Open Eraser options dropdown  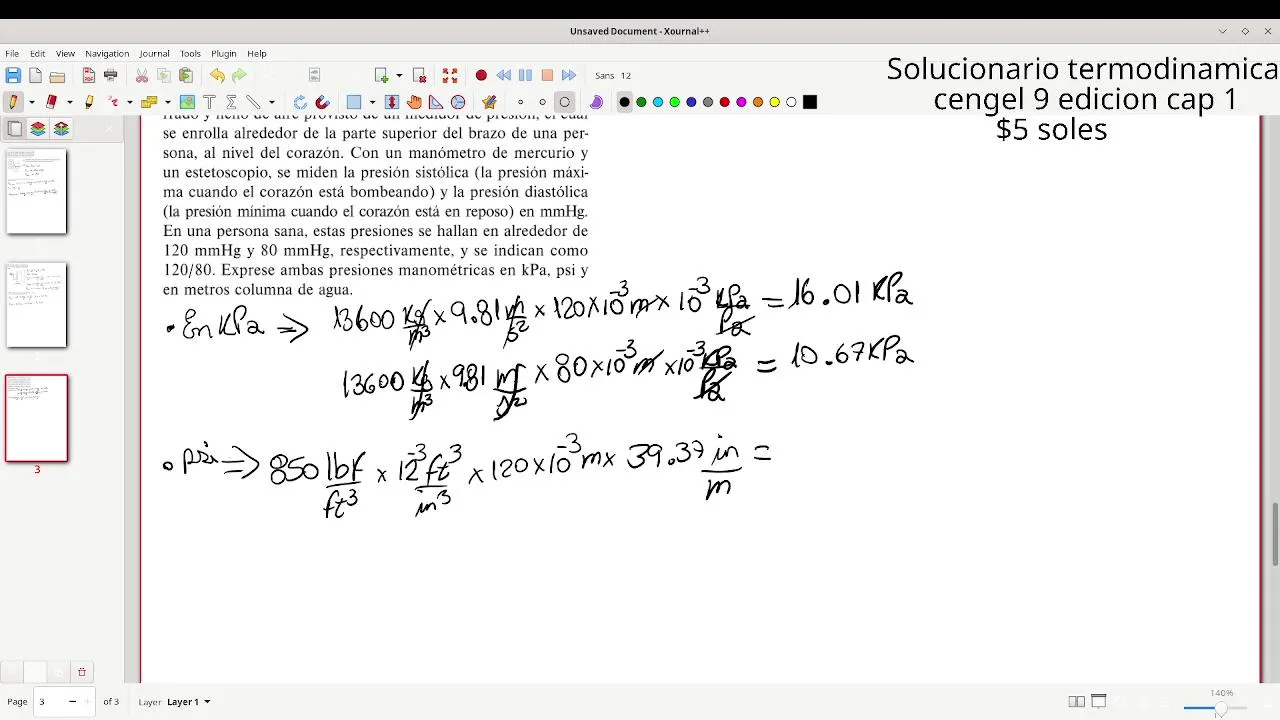[x=69, y=102]
